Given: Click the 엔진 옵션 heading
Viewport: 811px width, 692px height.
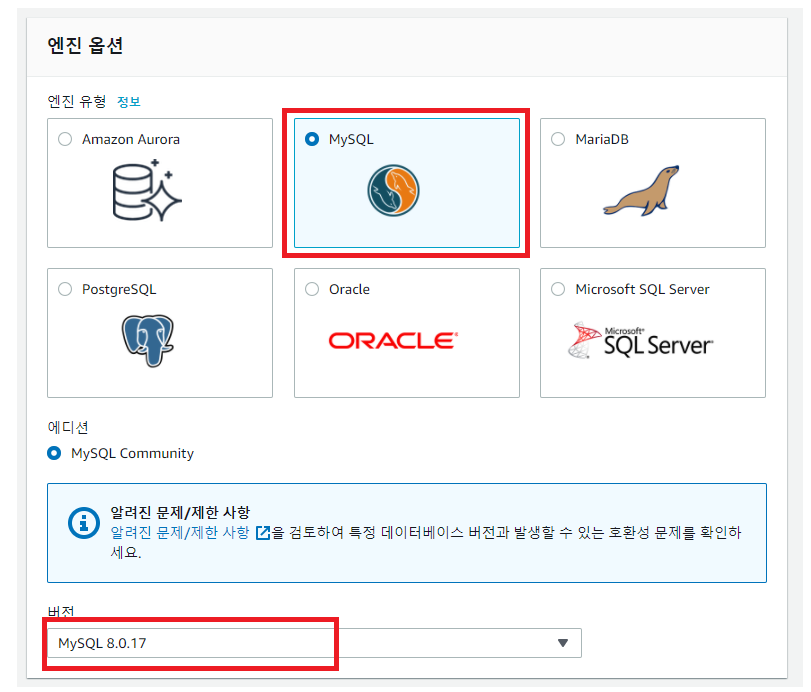Looking at the screenshot, I should point(85,46).
